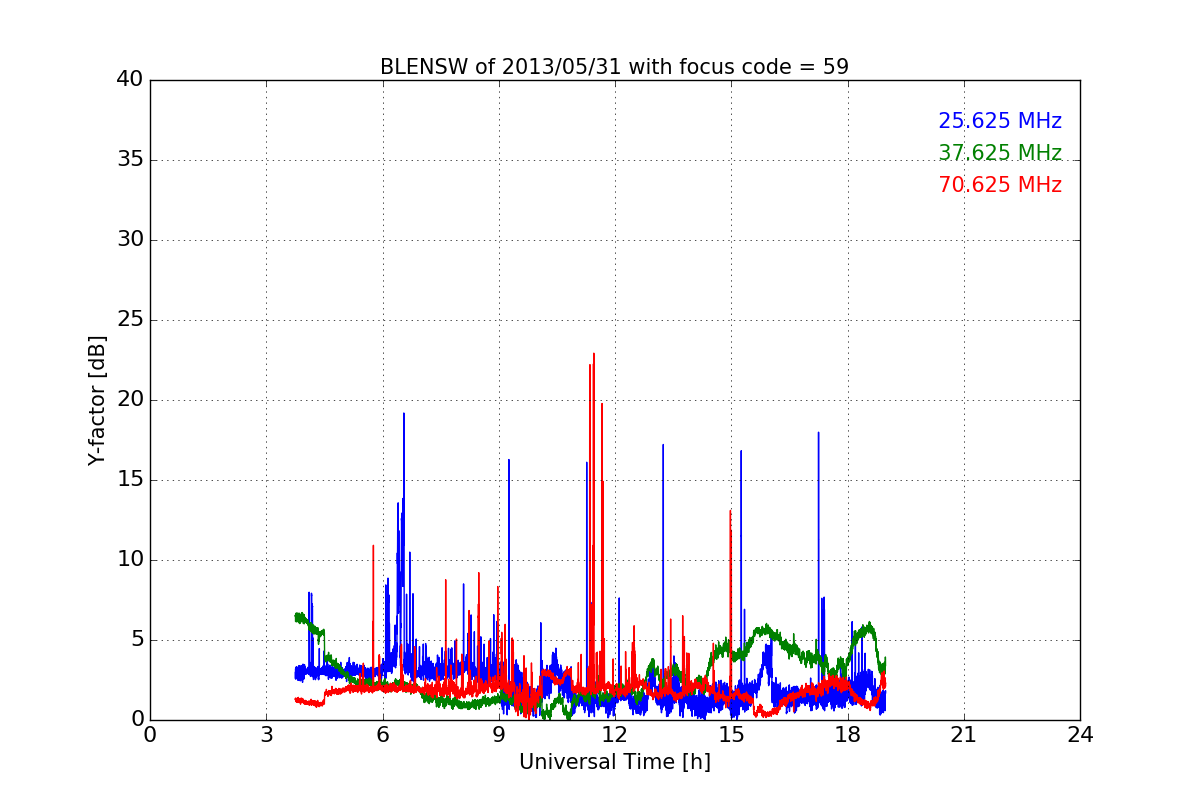Click the y-axis tick label 10
The image size is (1200, 800).
[x=130, y=560]
